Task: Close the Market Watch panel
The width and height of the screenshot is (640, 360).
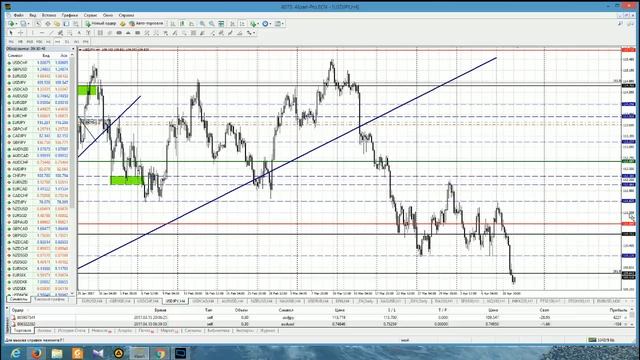Action: click(73, 49)
